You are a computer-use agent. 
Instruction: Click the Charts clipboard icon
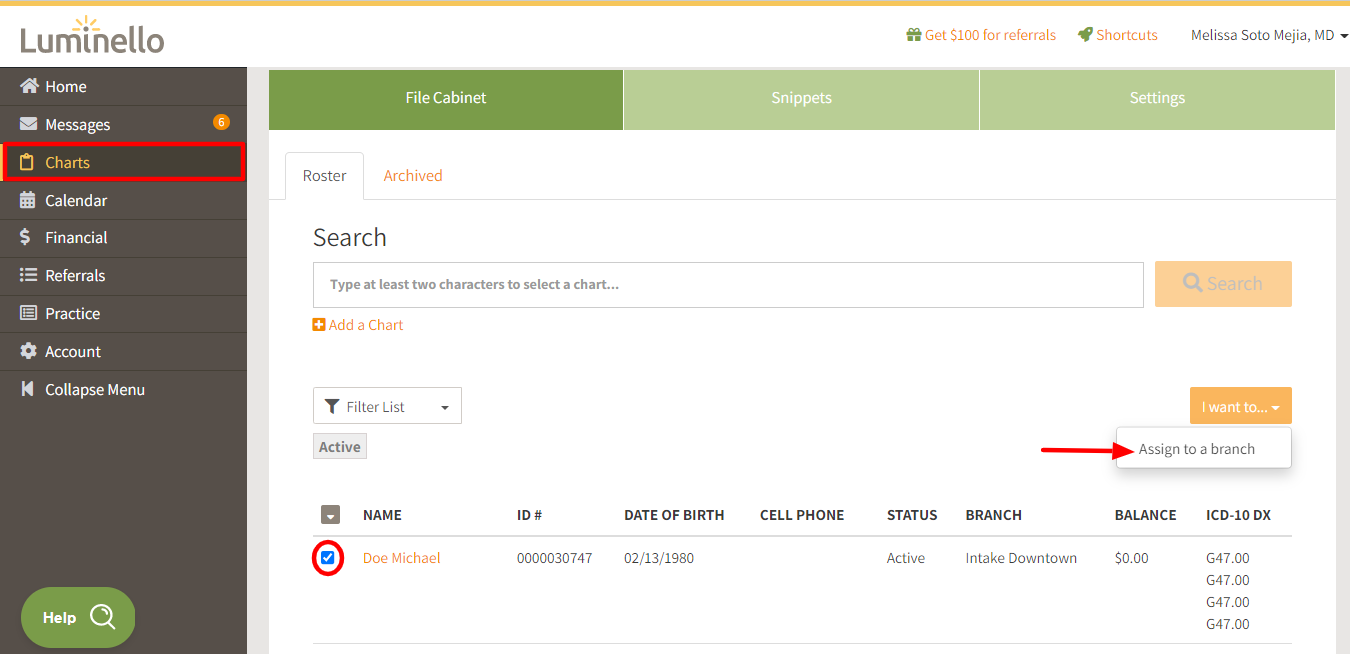tap(28, 162)
